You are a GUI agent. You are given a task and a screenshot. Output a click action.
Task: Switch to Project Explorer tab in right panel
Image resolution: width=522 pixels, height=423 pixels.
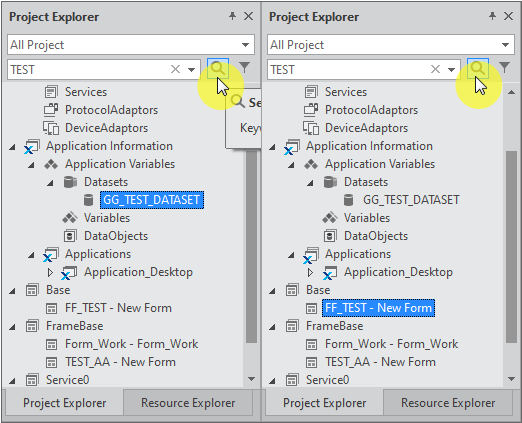point(325,403)
